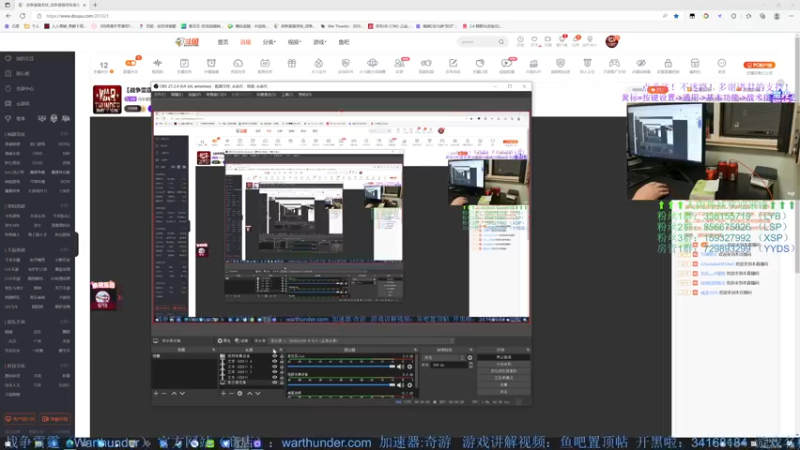The height and width of the screenshot is (450, 800).
Task: Hide the third source via eye icon in OBS
Action: [274, 366]
